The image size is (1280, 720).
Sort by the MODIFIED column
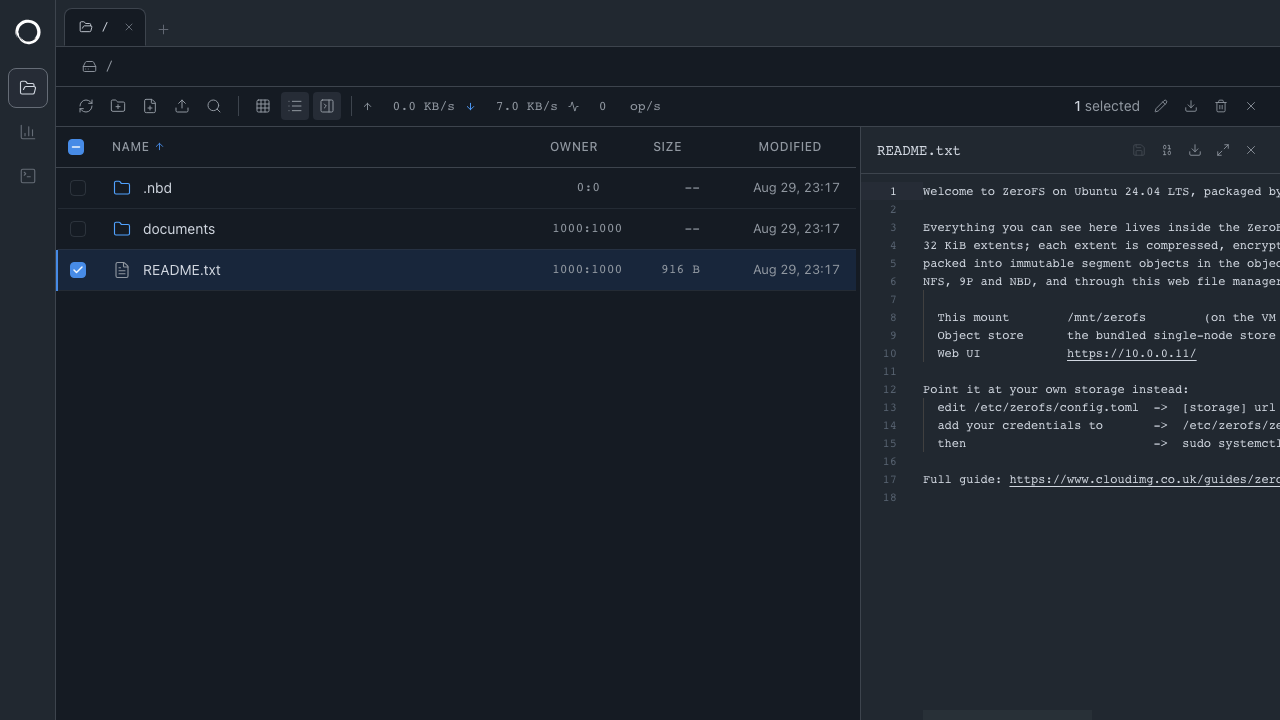click(x=790, y=147)
